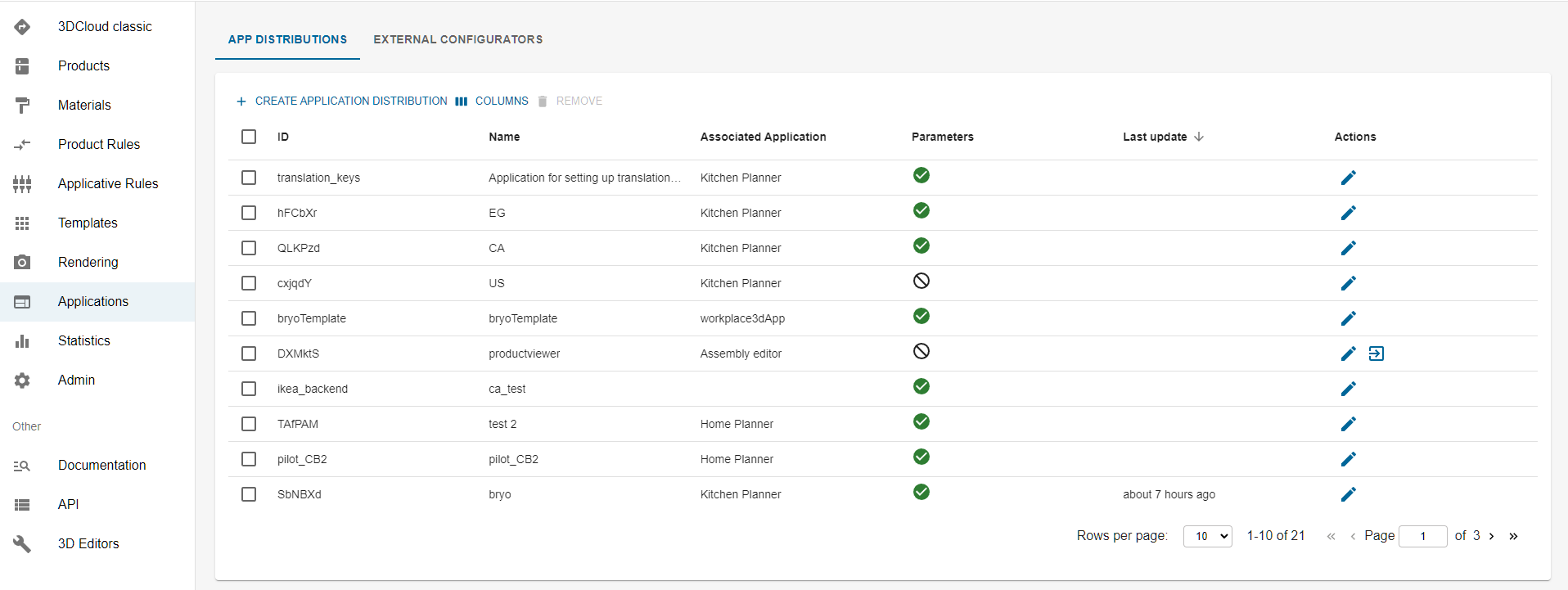The height and width of the screenshot is (590, 1568).
Task: Click Create Application Distribution button
Action: [341, 101]
